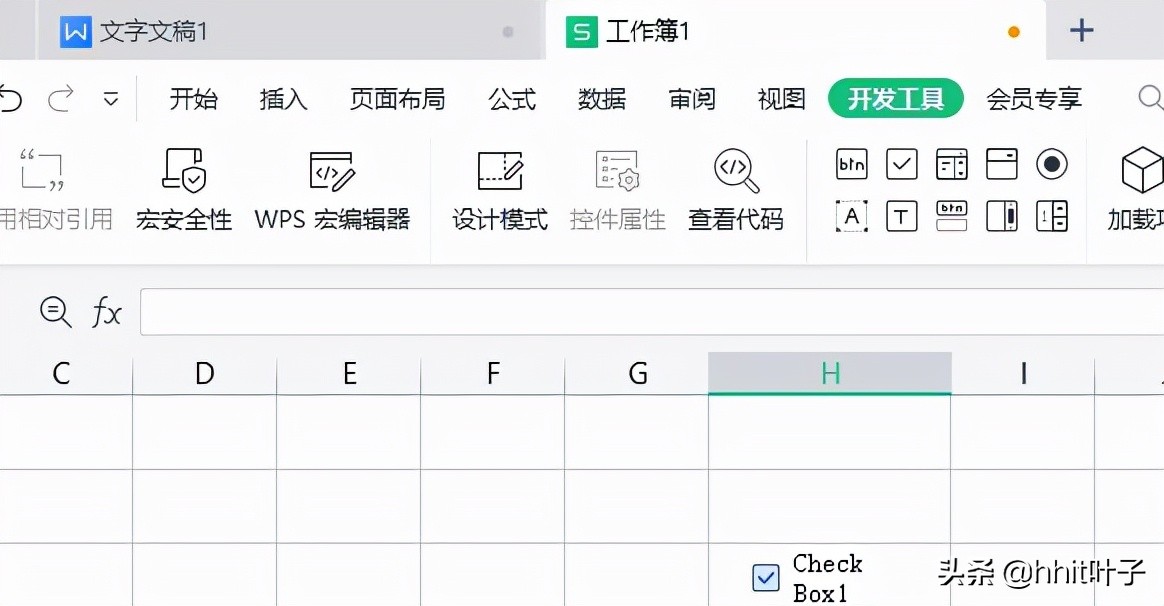
Task: Insert a checkbox control
Action: (x=901, y=164)
